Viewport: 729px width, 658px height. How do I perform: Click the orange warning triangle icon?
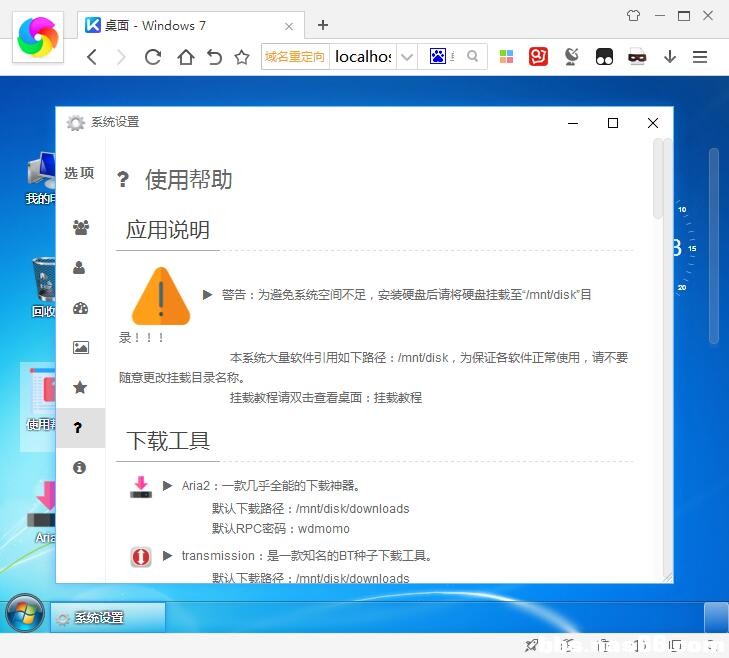(x=161, y=296)
